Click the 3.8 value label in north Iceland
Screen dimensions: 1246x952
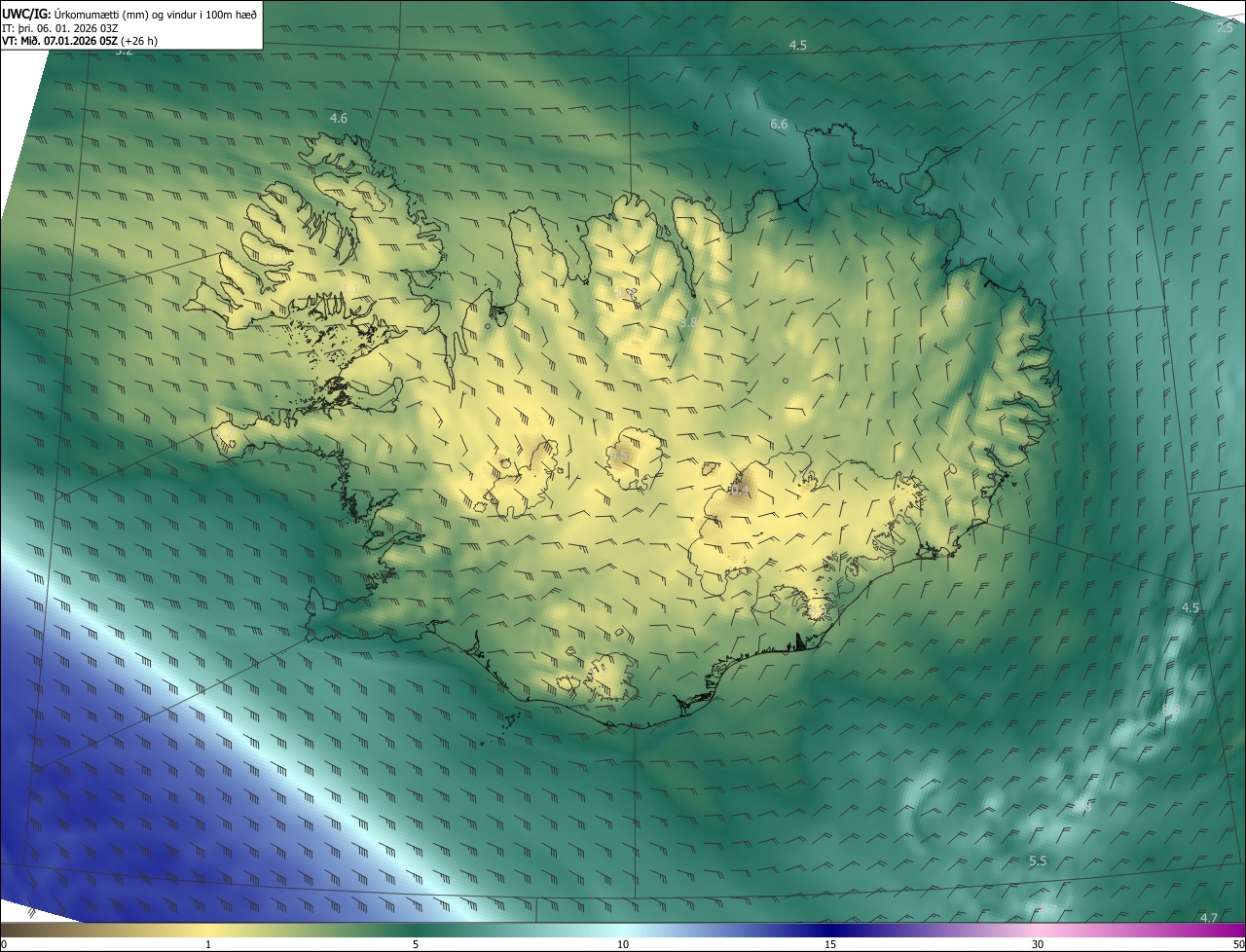click(x=688, y=322)
